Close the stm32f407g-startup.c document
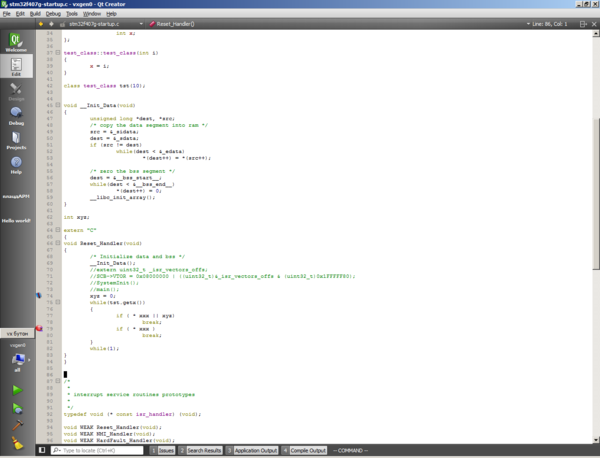The height and width of the screenshot is (458, 600). click(594, 24)
